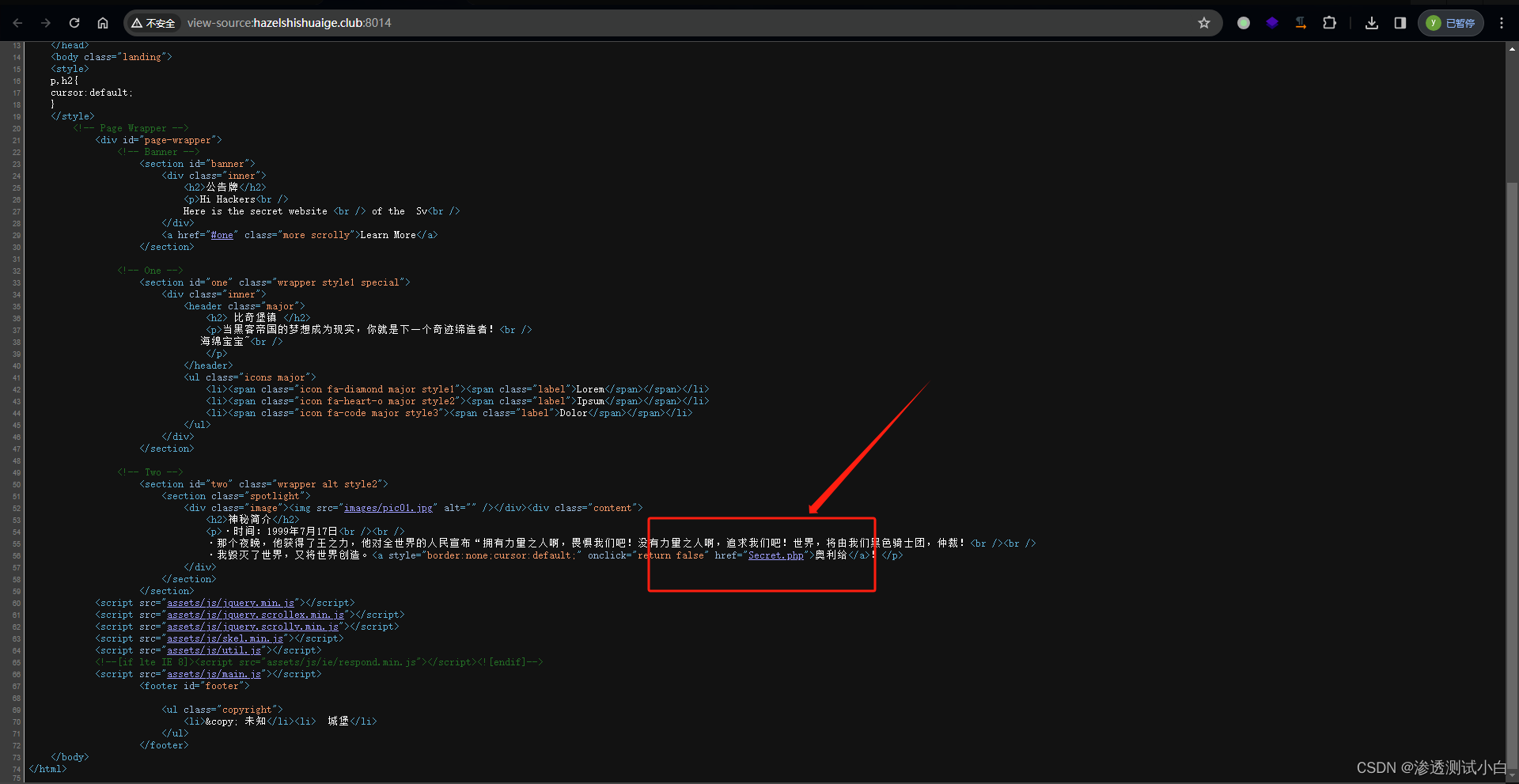Click the purple diamond extension icon
Screen dimensions: 1519x784
[1272, 23]
